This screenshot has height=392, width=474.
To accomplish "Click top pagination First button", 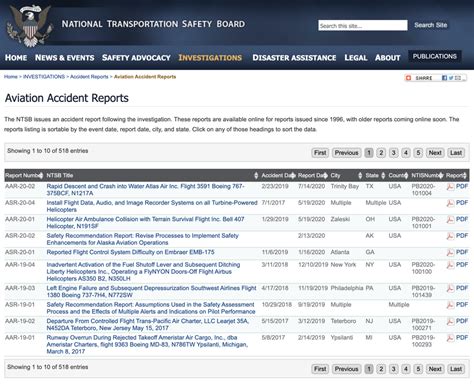I will click(x=320, y=153).
